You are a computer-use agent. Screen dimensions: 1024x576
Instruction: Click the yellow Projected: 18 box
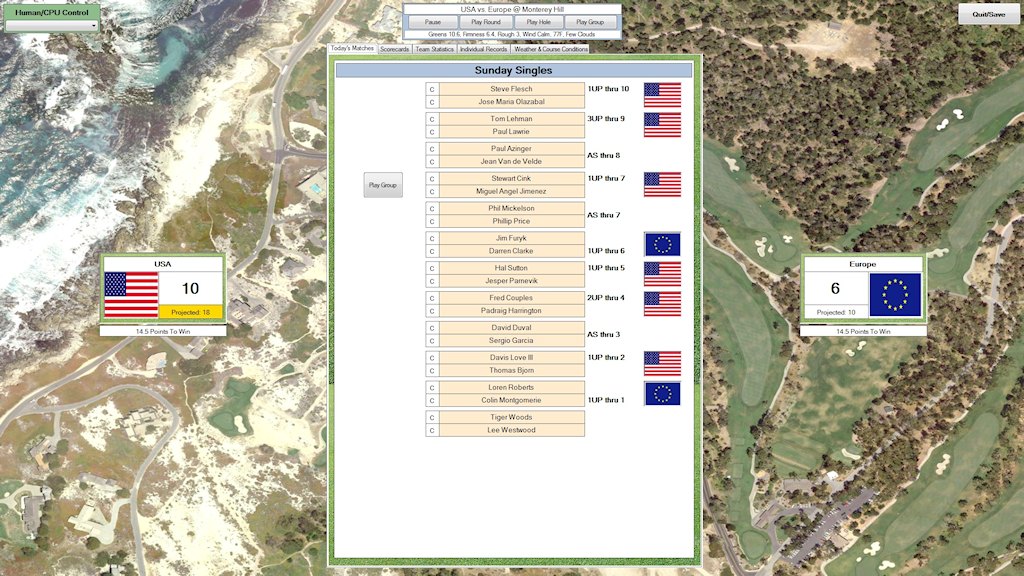[190, 312]
